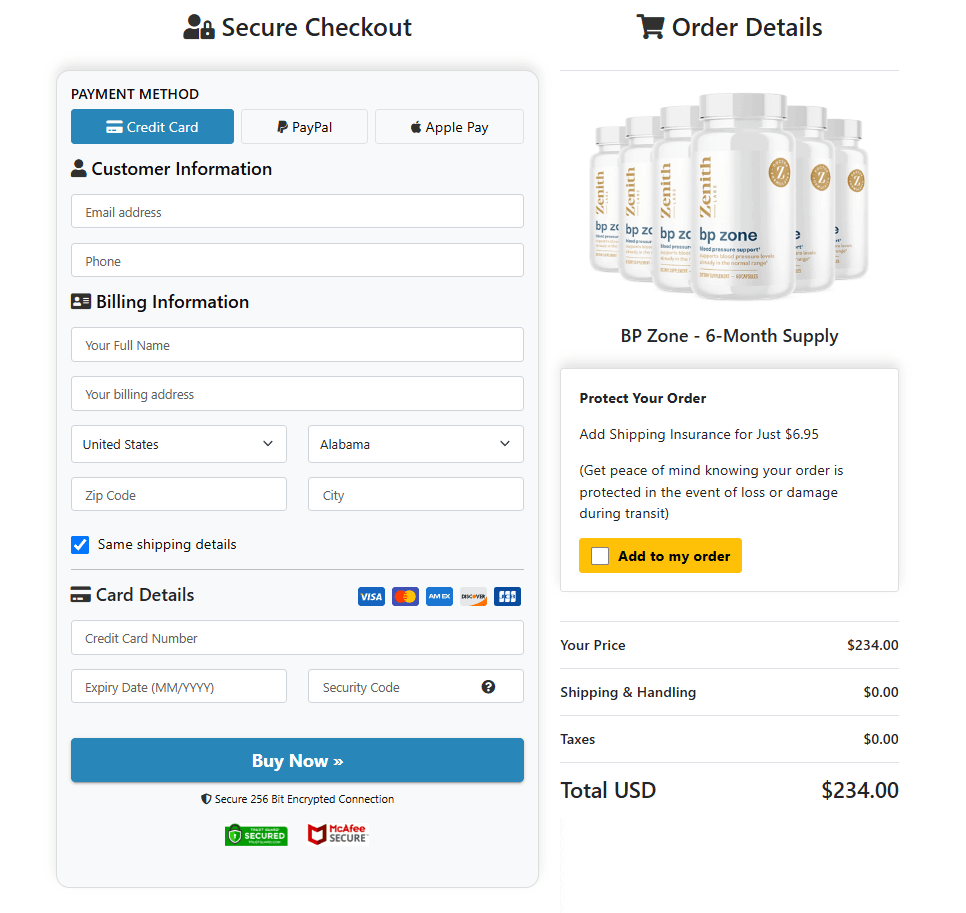Uncheck the Same shipping details checkbox

pos(80,544)
